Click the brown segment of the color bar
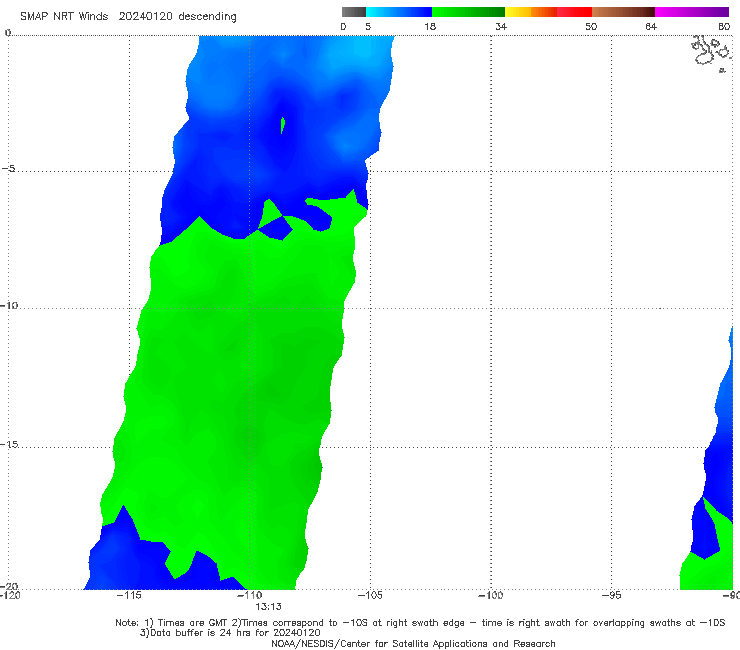Screen dimensions: 740x650 623,12
